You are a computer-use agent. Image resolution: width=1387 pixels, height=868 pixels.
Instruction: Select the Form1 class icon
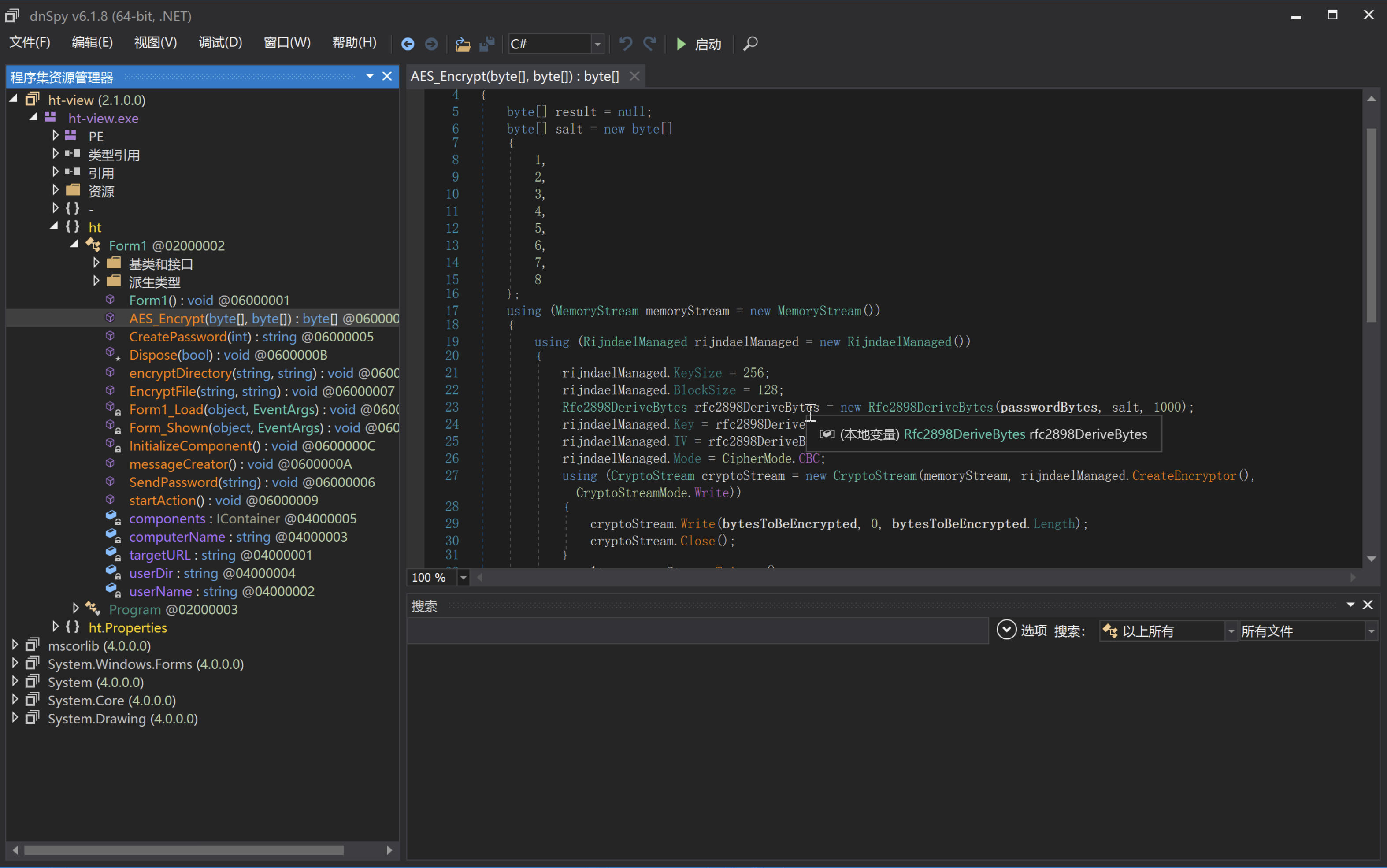[93, 245]
